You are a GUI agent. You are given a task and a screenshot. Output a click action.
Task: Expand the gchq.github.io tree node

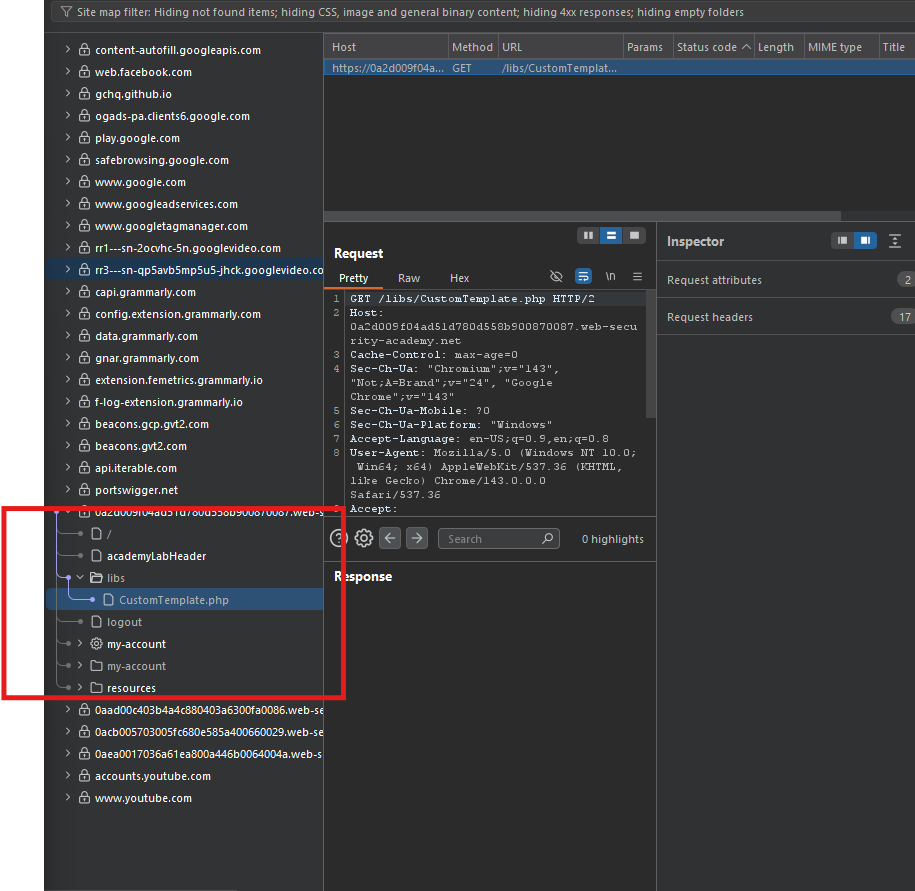[x=68, y=93]
